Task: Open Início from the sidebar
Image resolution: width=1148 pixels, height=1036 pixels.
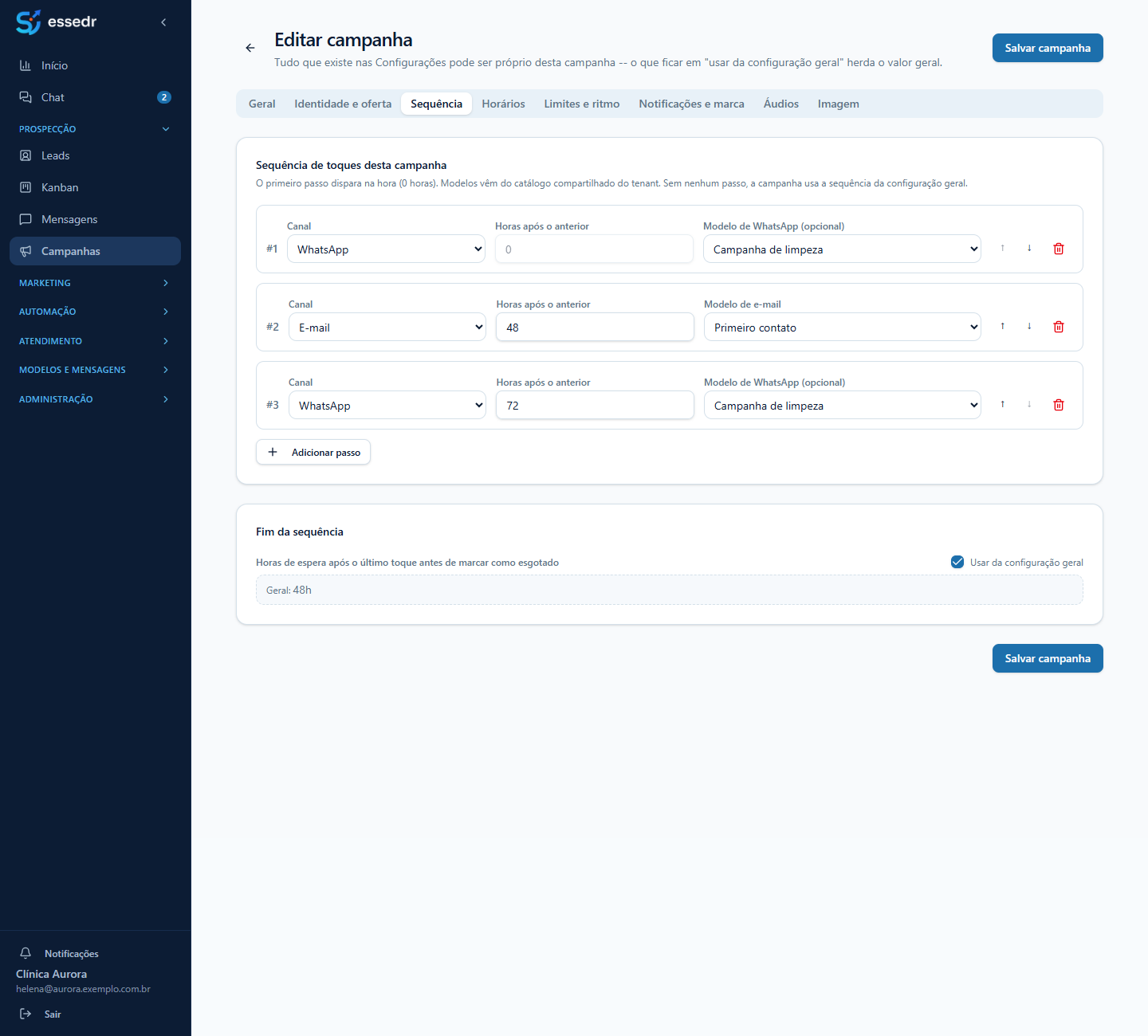Action: 95,65
